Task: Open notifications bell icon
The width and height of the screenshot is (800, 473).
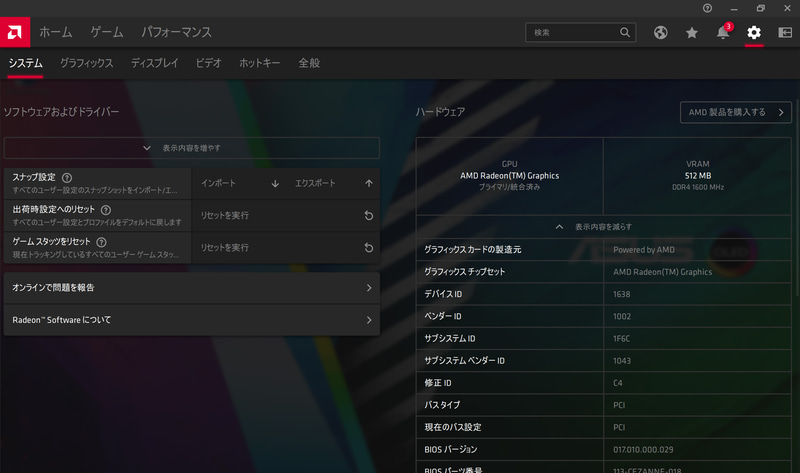Action: pyautogui.click(x=723, y=33)
